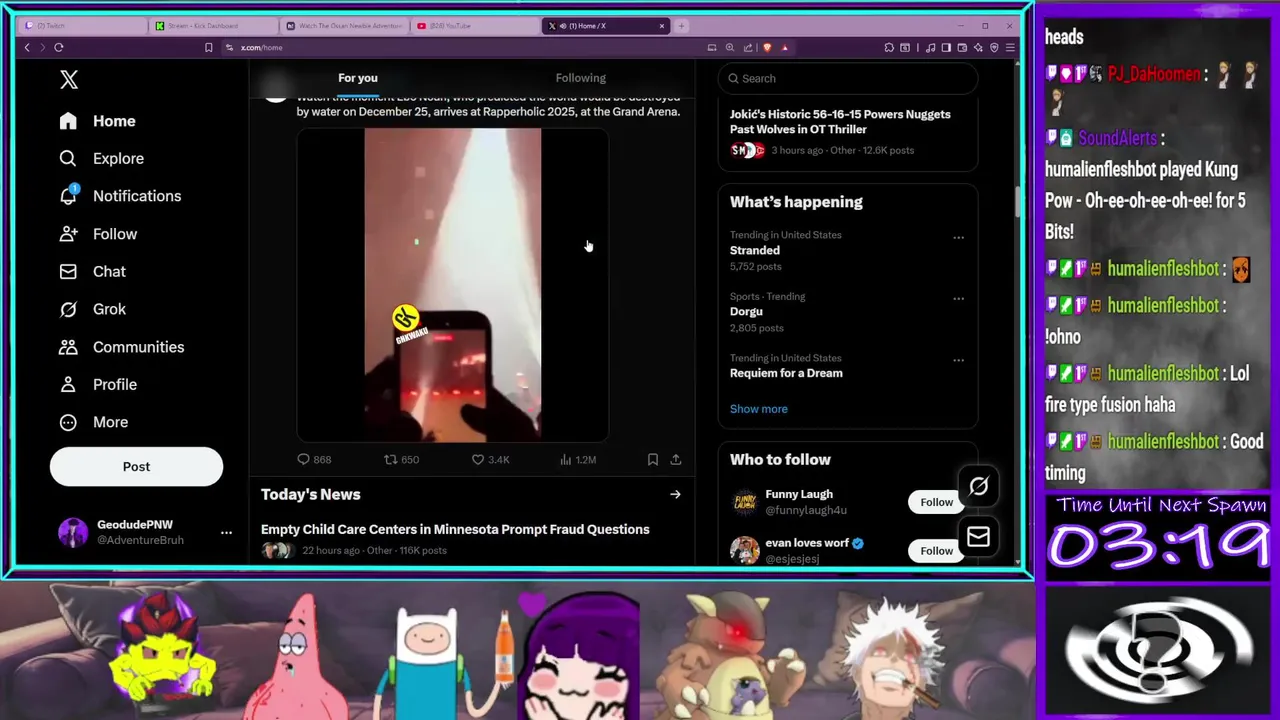
Task: Open Communities from the sidebar
Action: [x=121, y=347]
